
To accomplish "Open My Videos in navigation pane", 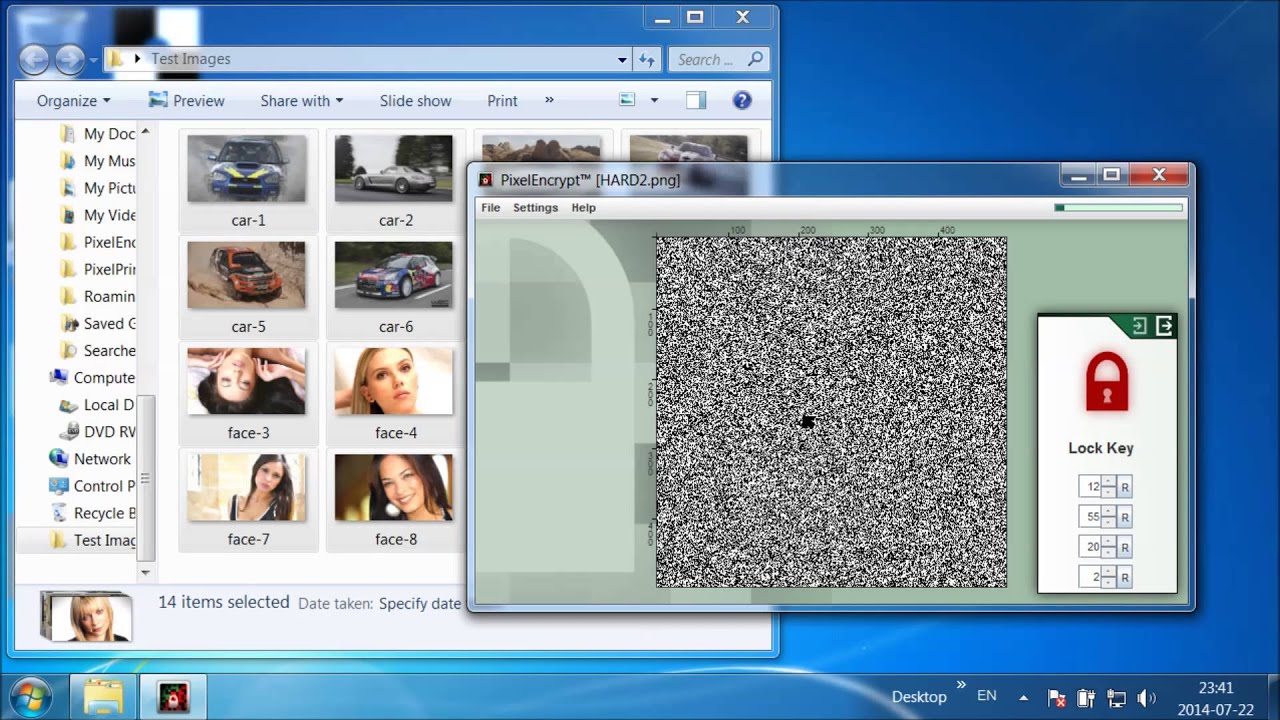I will [97, 215].
